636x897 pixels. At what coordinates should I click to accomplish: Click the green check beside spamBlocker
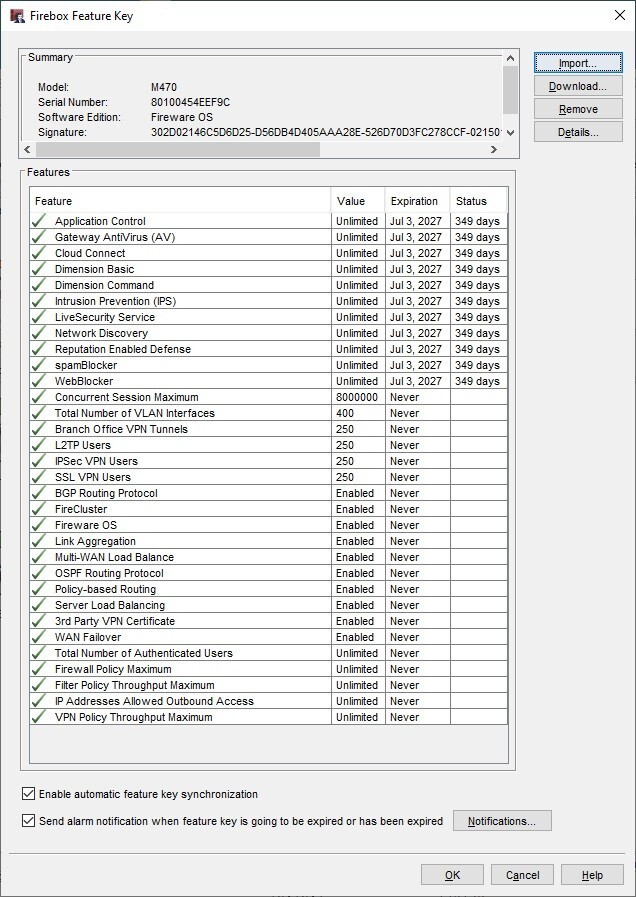point(39,365)
